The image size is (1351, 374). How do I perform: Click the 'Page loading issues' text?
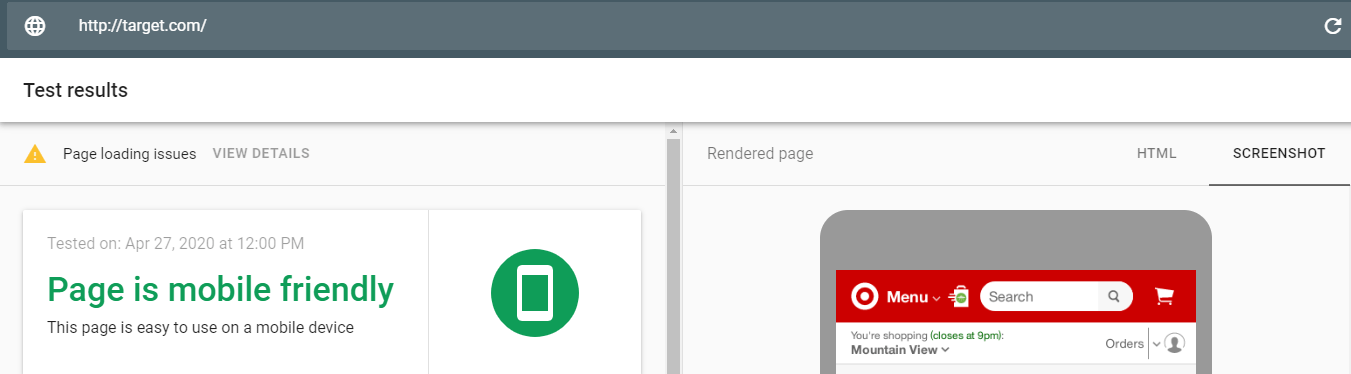129,154
